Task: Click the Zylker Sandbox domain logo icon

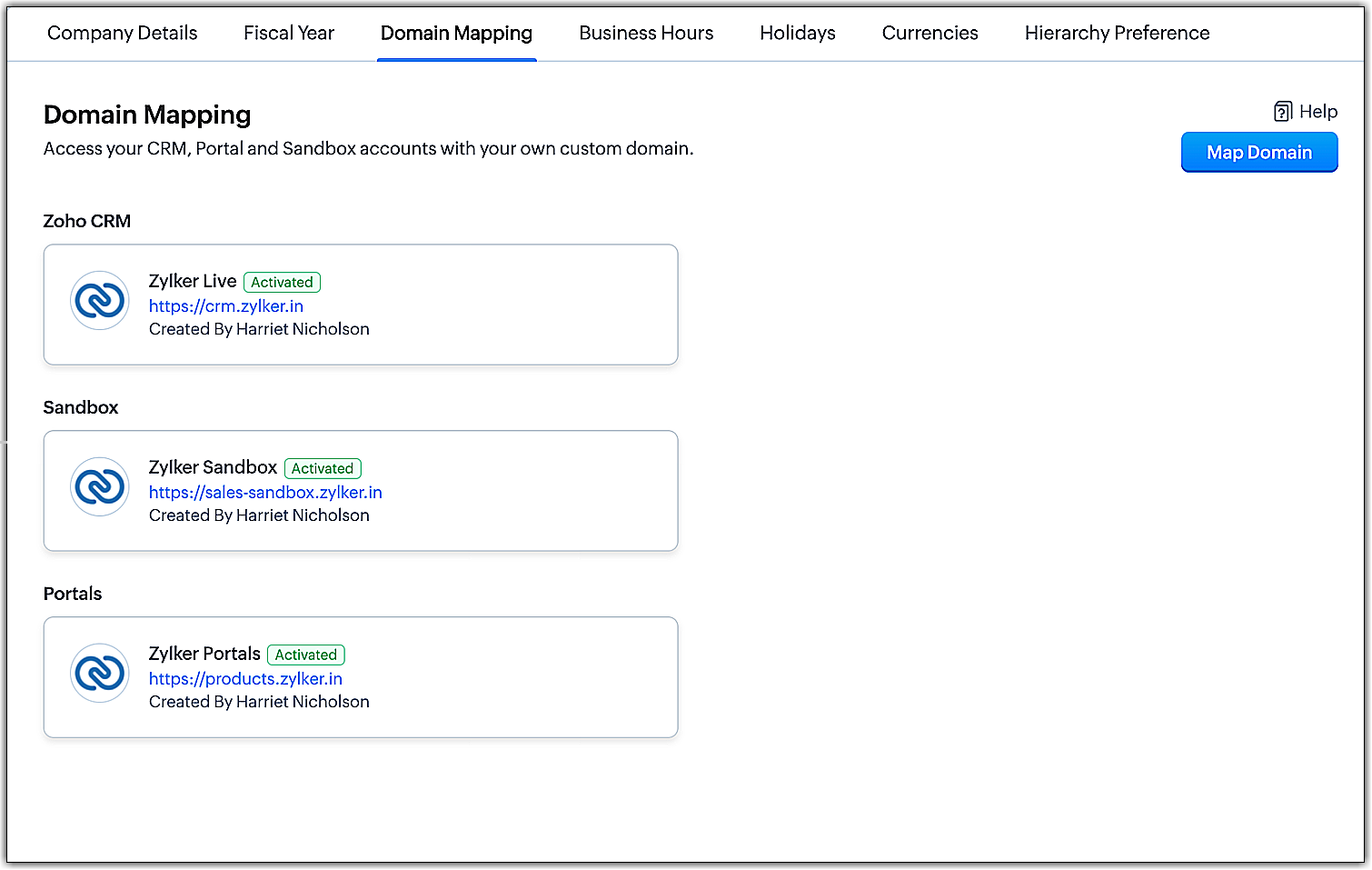Action: click(x=100, y=487)
